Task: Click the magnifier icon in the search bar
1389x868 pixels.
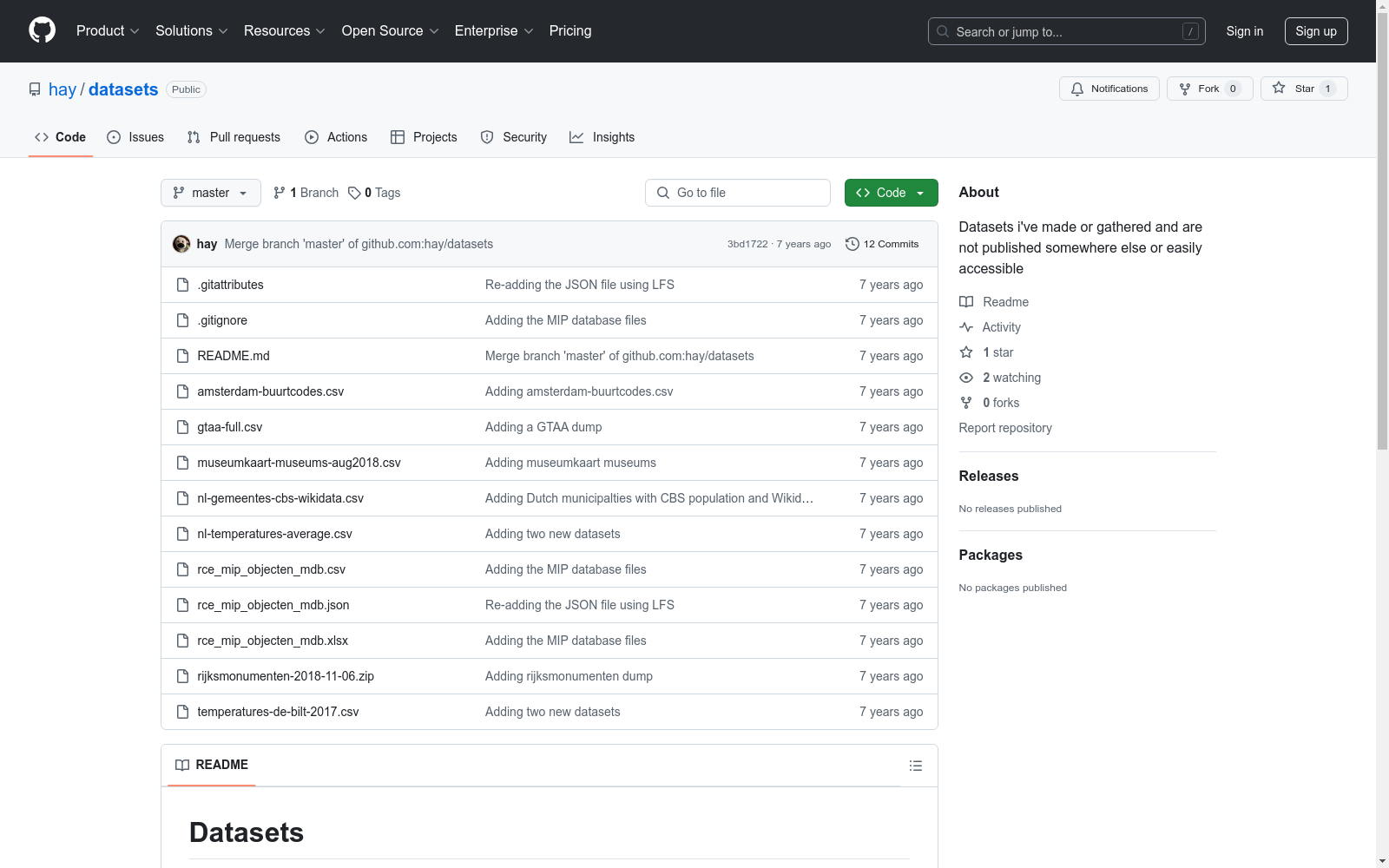Action: tap(943, 31)
